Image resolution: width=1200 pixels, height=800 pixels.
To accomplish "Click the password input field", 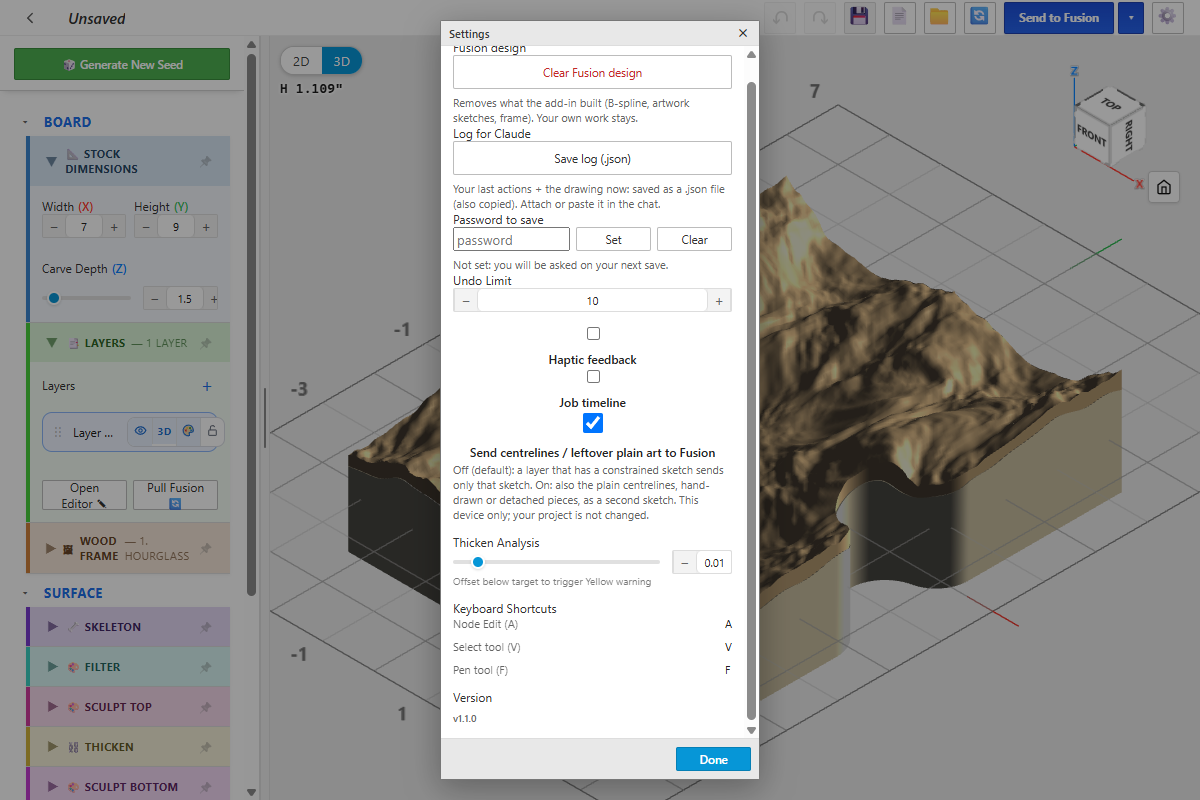I will 511,240.
